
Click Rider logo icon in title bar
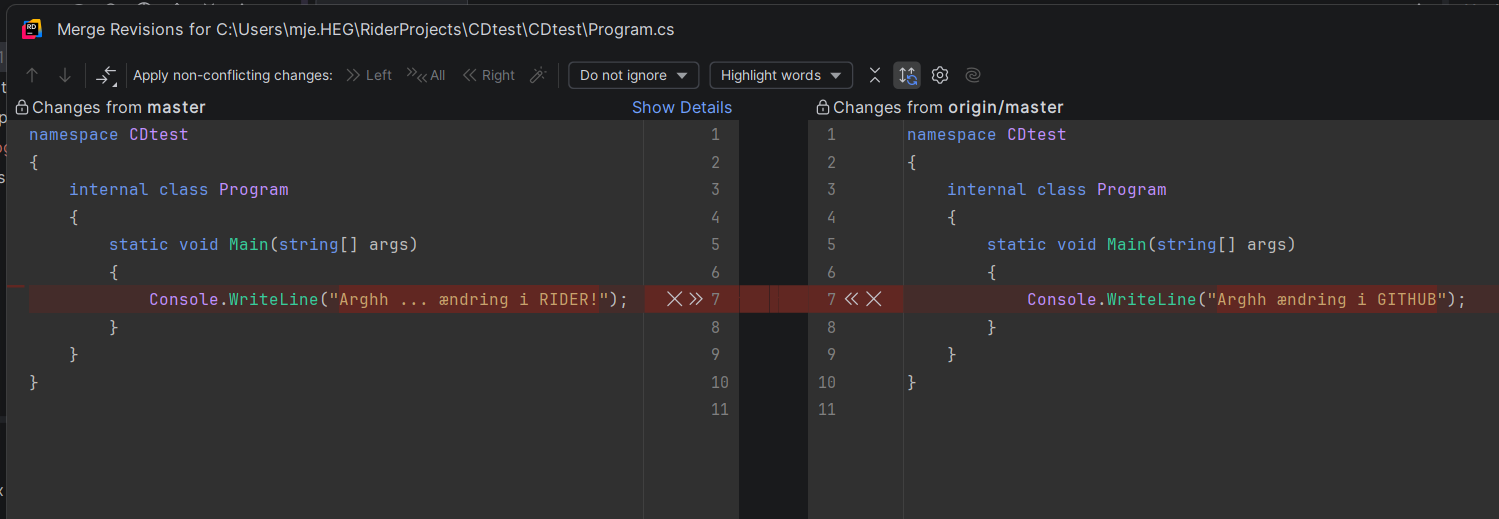[x=32, y=29]
